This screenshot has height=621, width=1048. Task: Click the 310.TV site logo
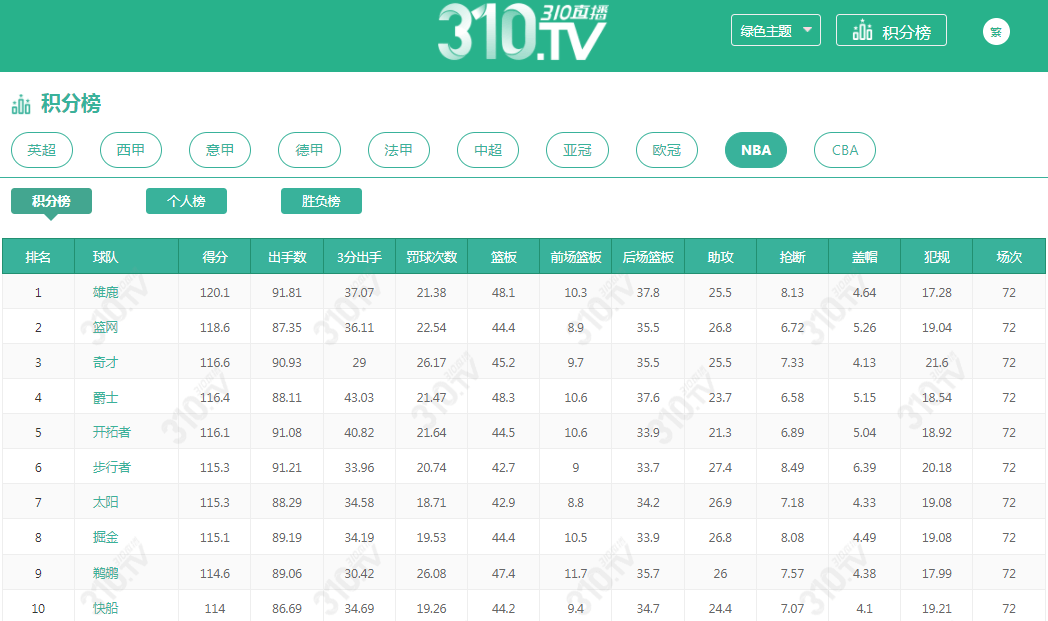pos(523,32)
